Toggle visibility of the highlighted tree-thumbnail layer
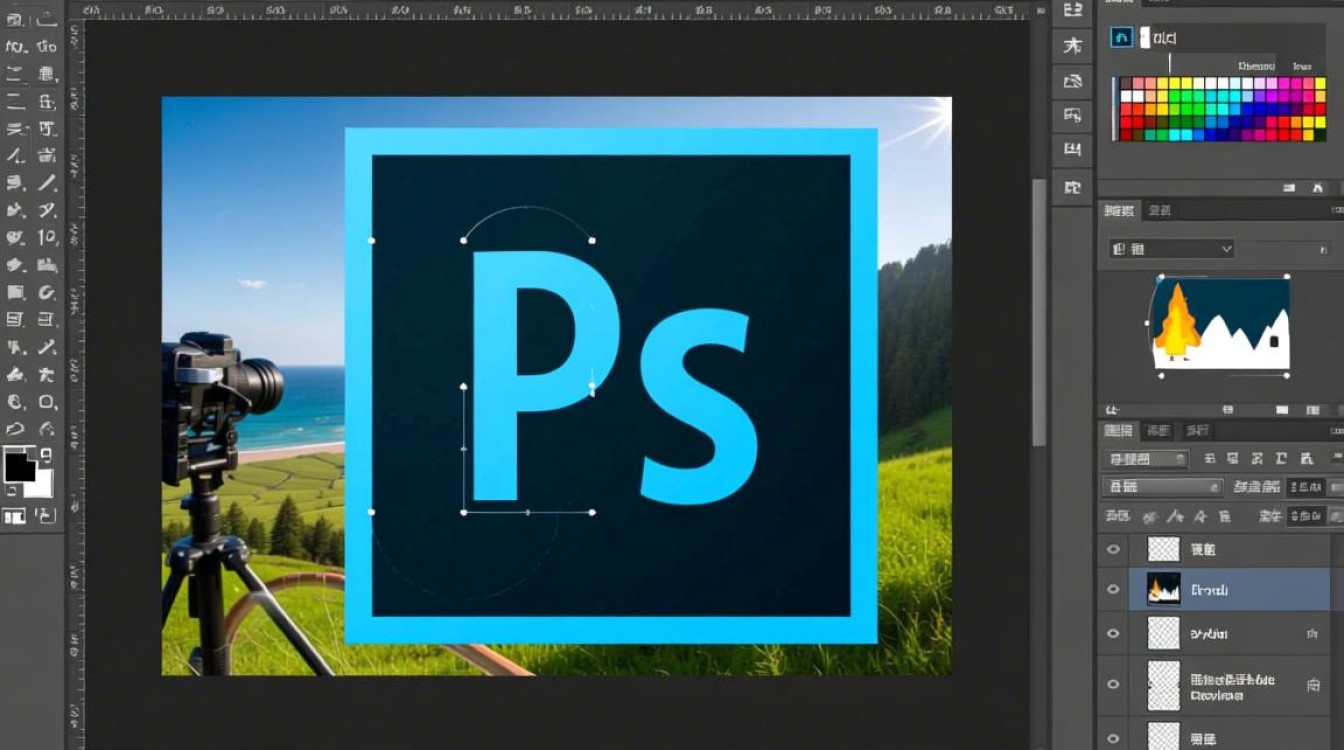 point(1113,590)
